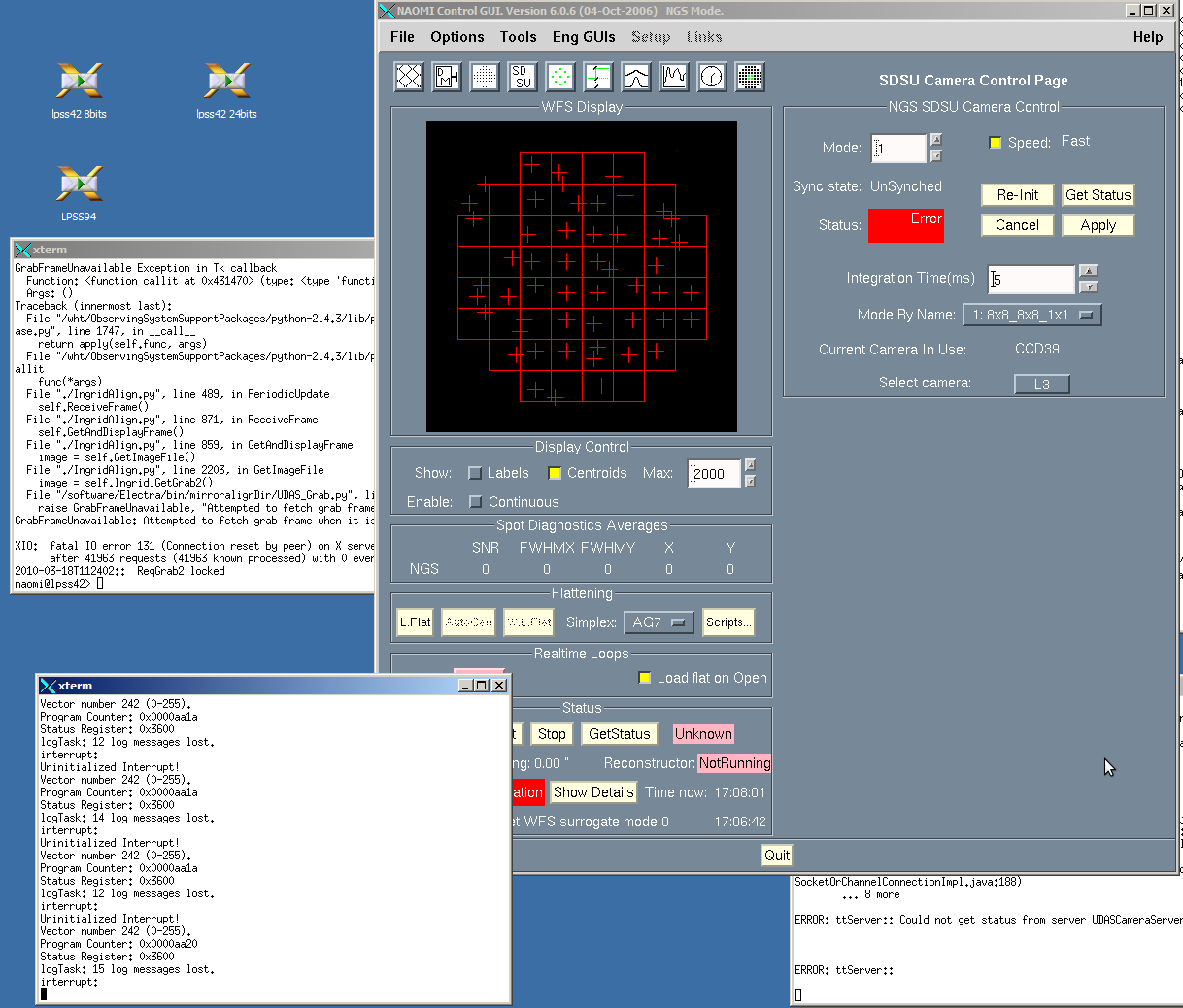
Task: Click the NotRunning reconstructor indicator
Action: point(734,763)
